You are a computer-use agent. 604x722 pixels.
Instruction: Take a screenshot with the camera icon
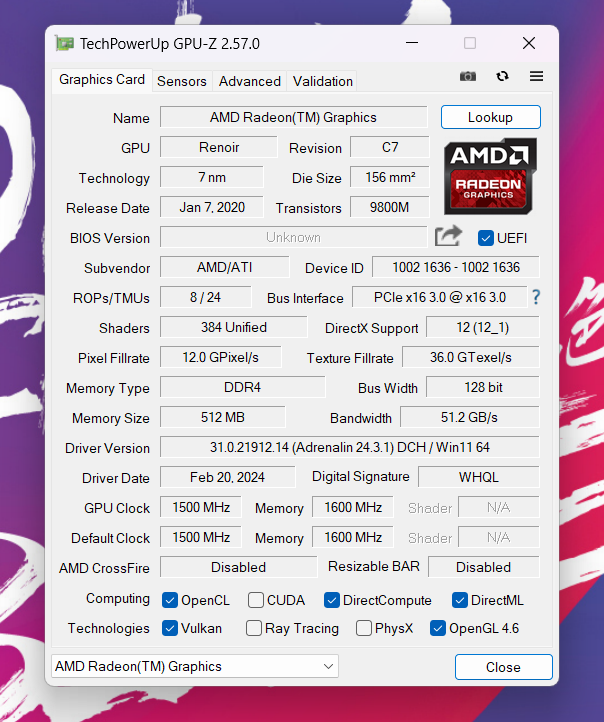coord(468,76)
